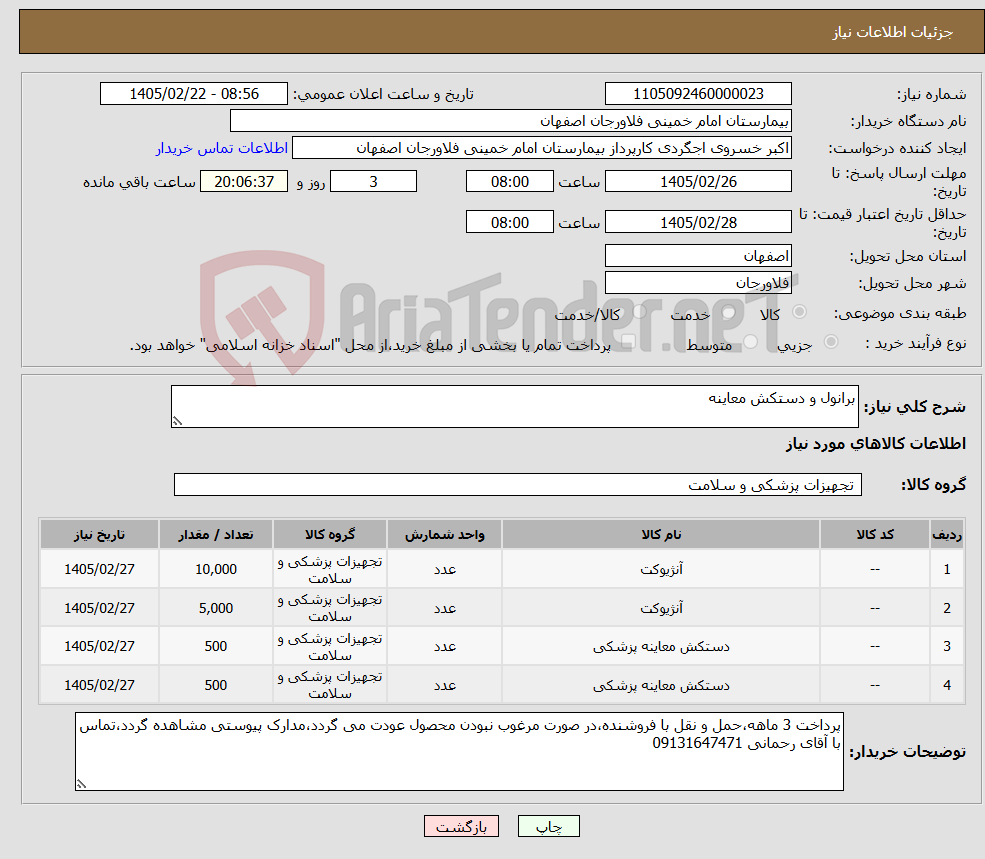Click the goods group field تجهیزات پزشکی و سلامت
The height and width of the screenshot is (859, 985).
pyautogui.click(x=518, y=484)
